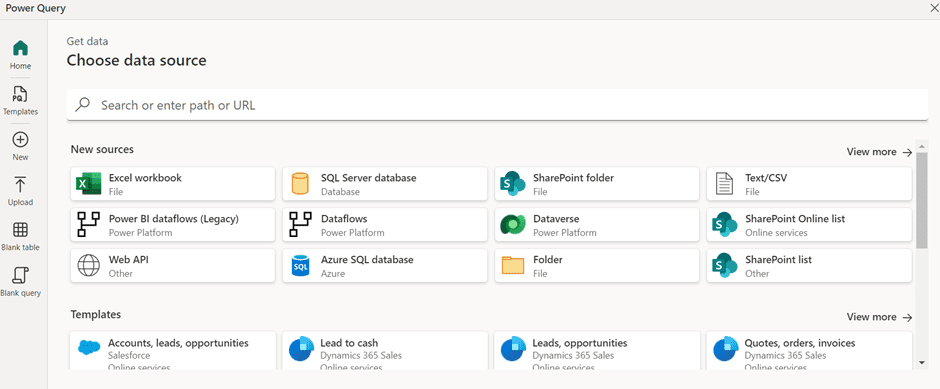The width and height of the screenshot is (940, 389).
Task: Click the "New sources" heading
Action: pos(102,149)
